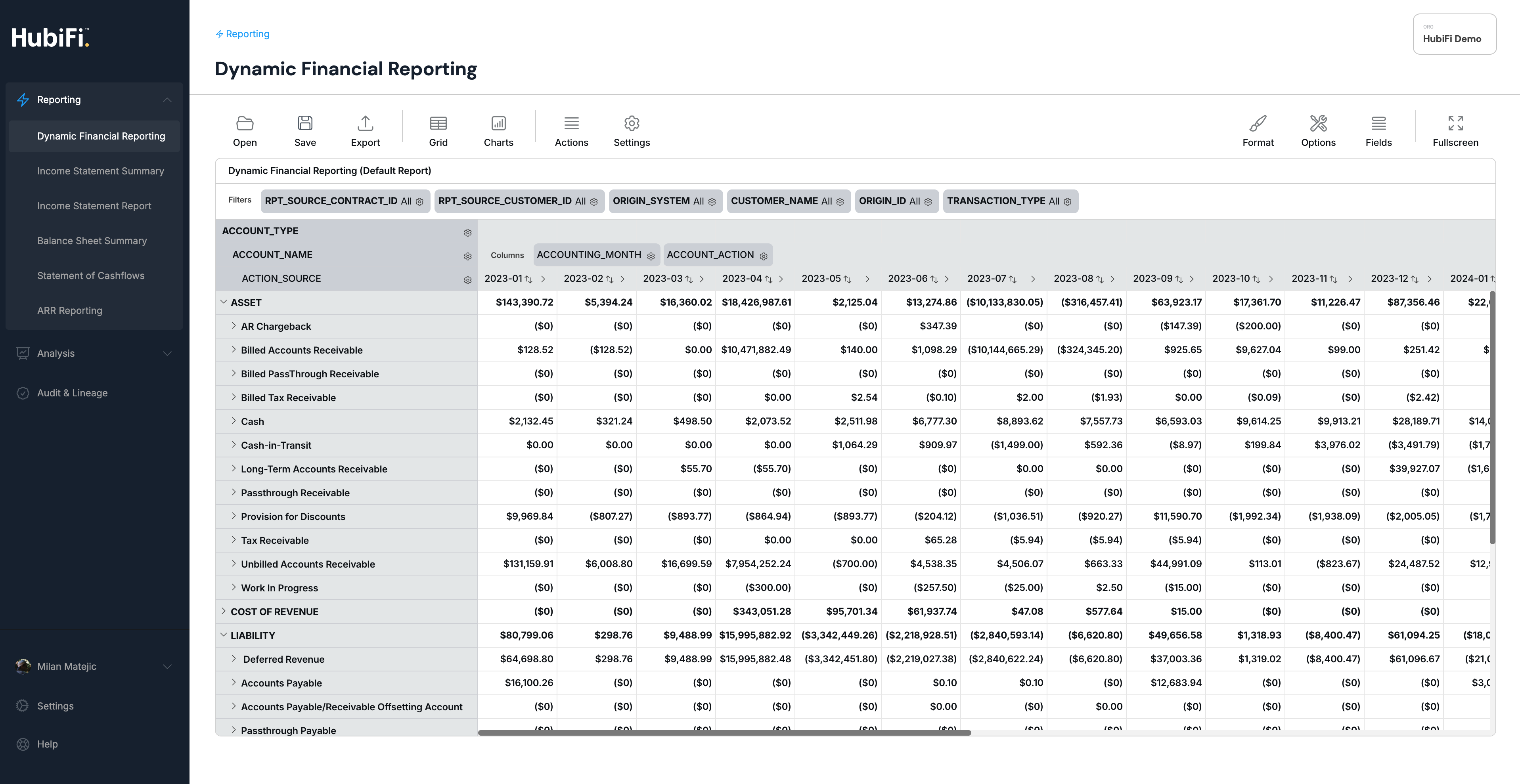Expand the Deferred Revenue row
This screenshot has width=1520, height=784.
pyautogui.click(x=234, y=659)
